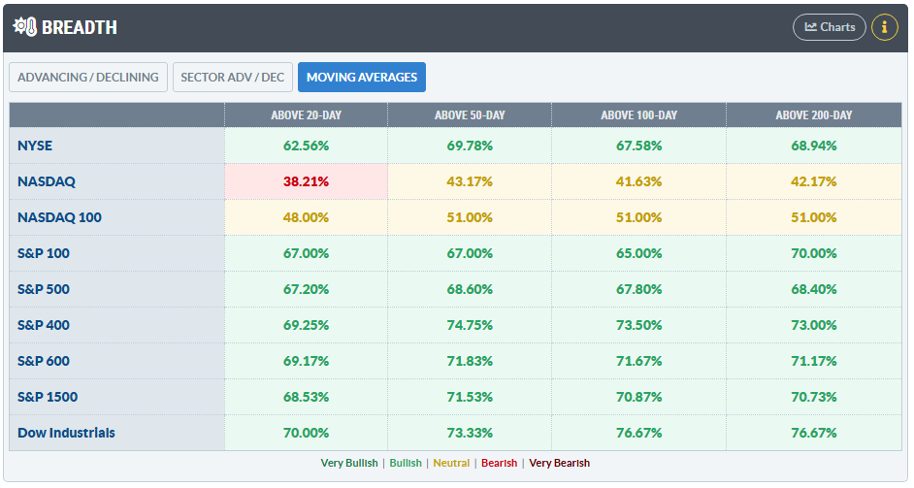The width and height of the screenshot is (914, 488).
Task: Open the S&P 500 row link
Action: [x=44, y=289]
